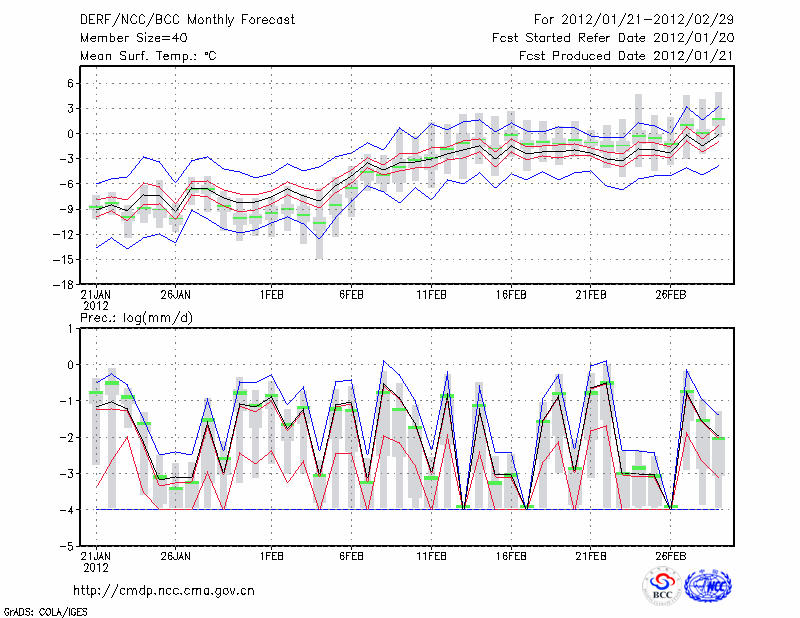Viewport: 800px width, 618px height.
Task: Click the BCC logo icon
Action: point(662,586)
